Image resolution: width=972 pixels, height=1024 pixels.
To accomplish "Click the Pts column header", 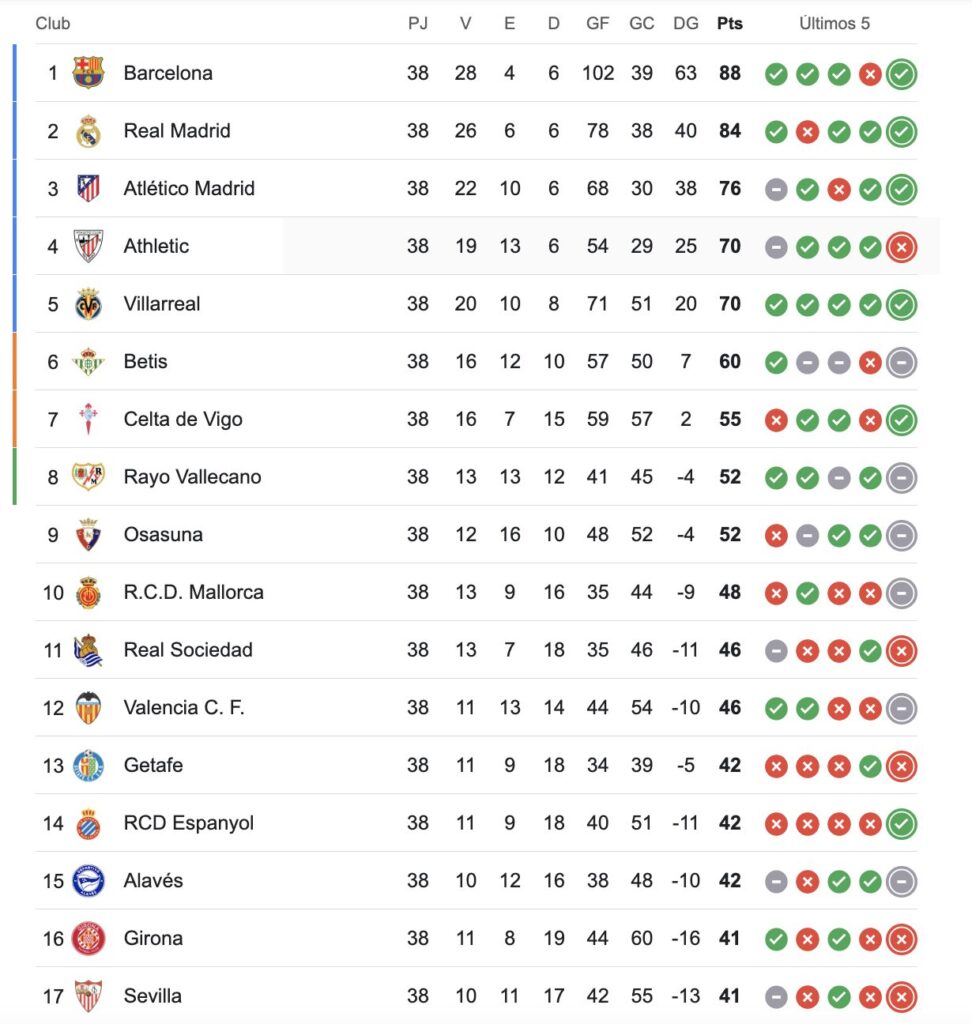I will tap(730, 24).
